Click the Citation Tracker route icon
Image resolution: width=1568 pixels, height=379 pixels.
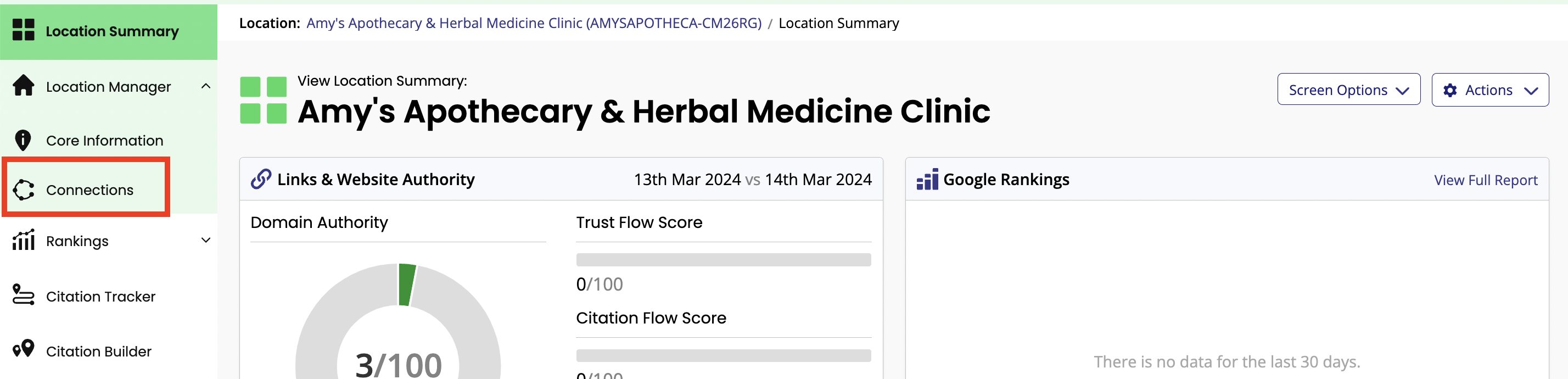(x=24, y=296)
